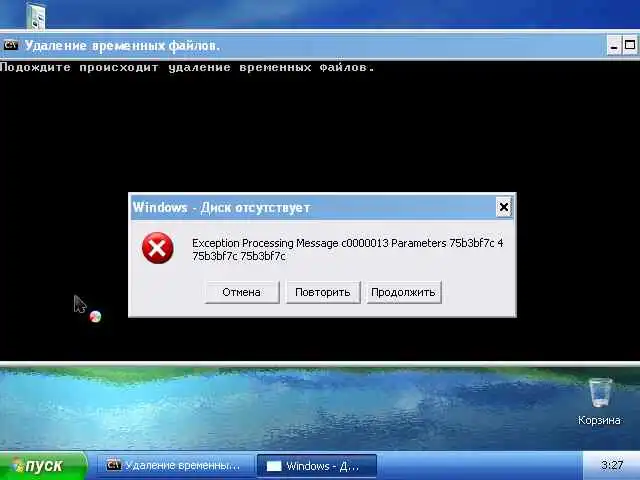
Task: Click the "Exception Processing Message" error text
Action: [348, 249]
